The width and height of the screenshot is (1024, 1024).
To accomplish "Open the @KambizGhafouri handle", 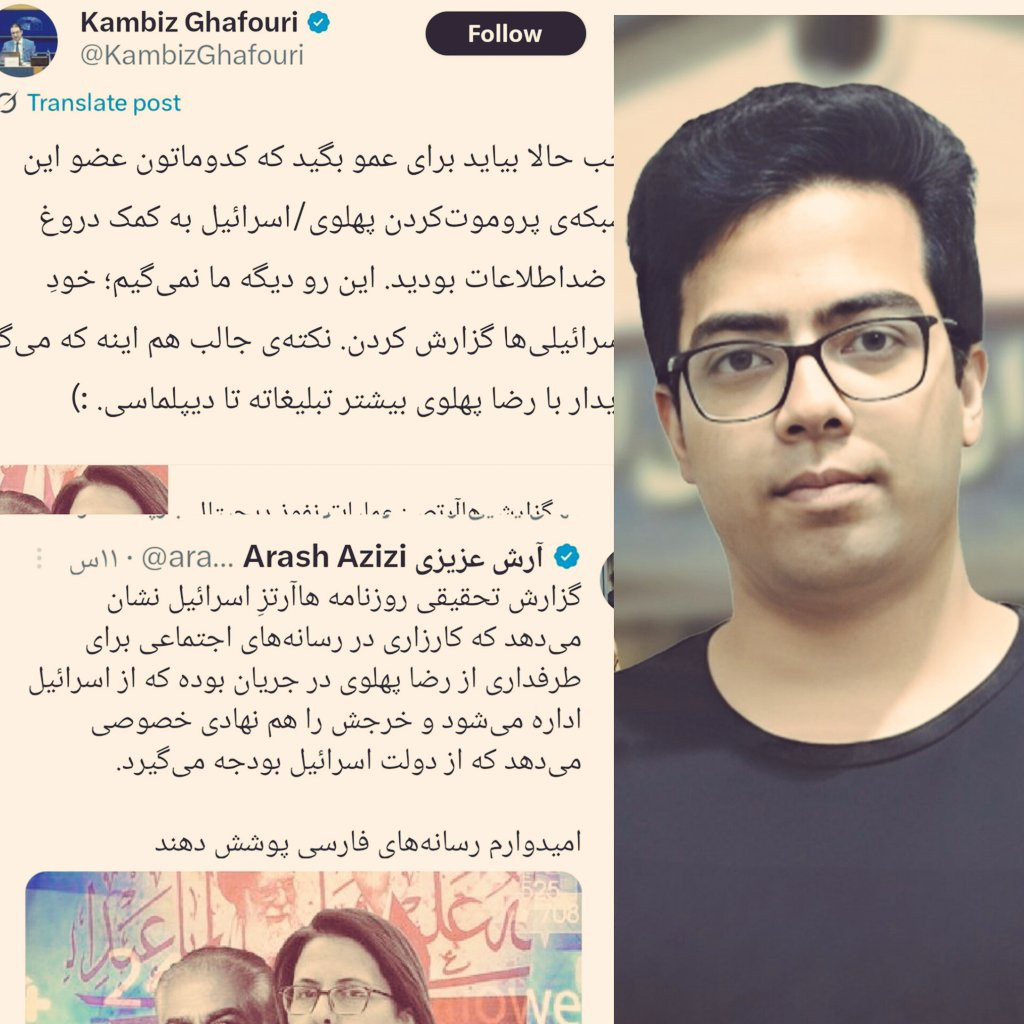I will coord(192,55).
